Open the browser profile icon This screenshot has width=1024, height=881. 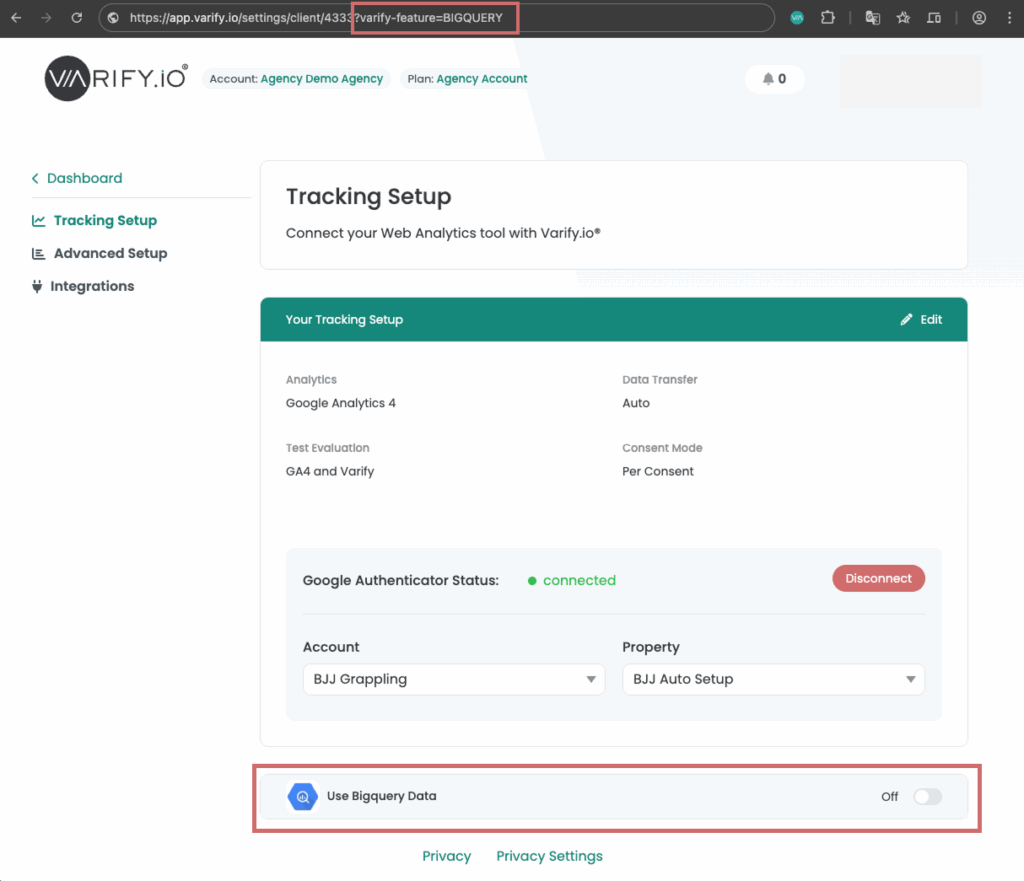[x=979, y=18]
